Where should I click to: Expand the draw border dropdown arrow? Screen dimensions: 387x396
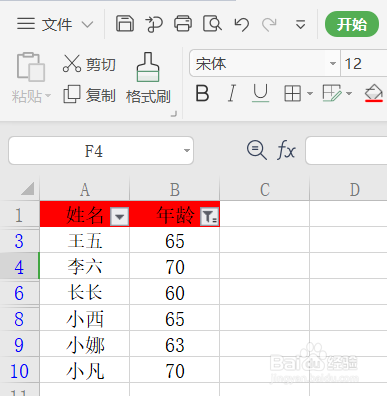tap(349, 93)
